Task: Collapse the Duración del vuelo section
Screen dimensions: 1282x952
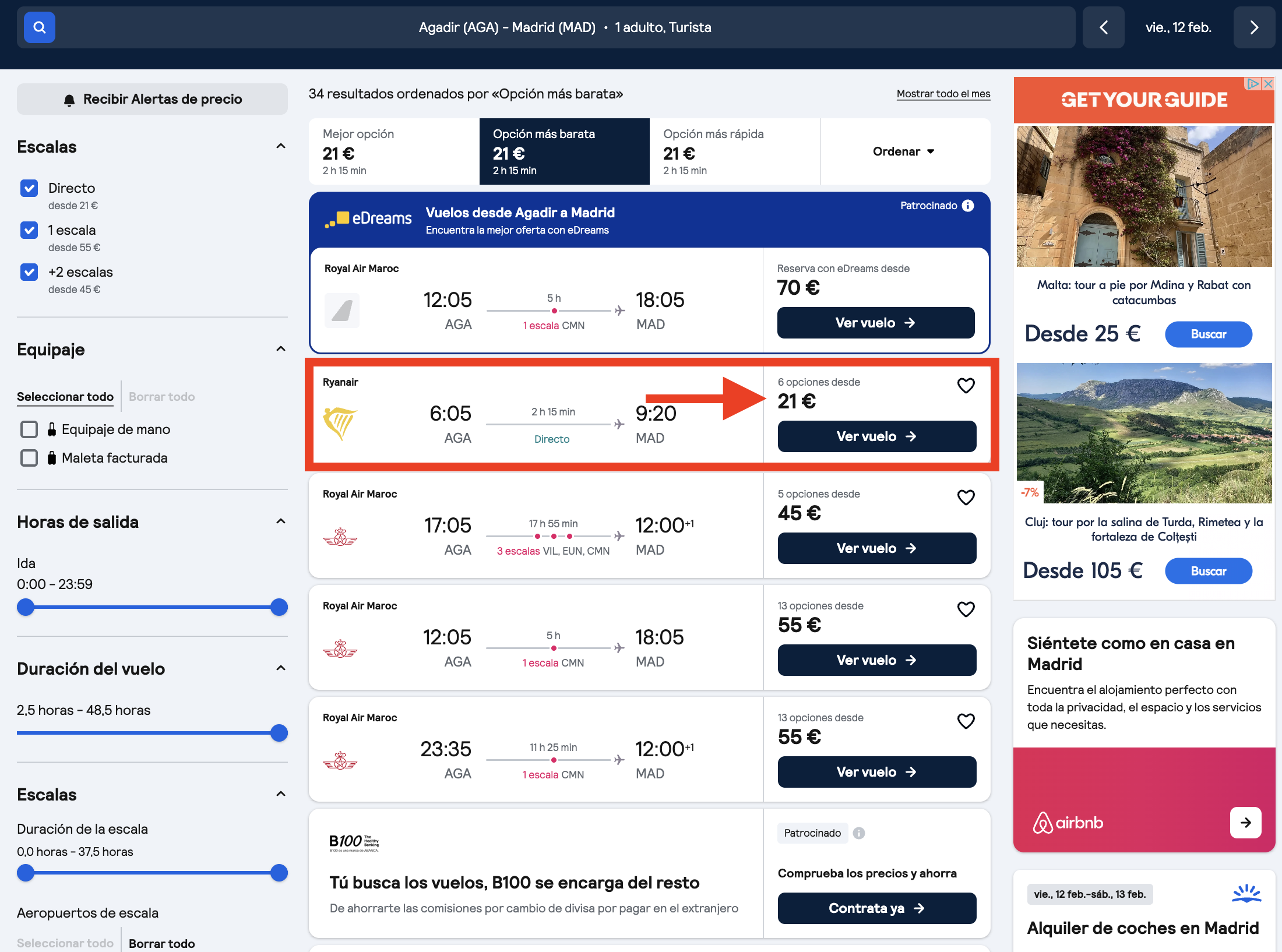Action: pos(281,668)
